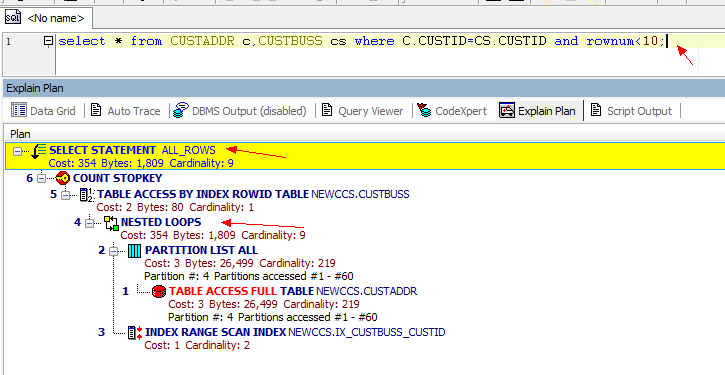Click the Explain Plan panel title

[x=35, y=88]
